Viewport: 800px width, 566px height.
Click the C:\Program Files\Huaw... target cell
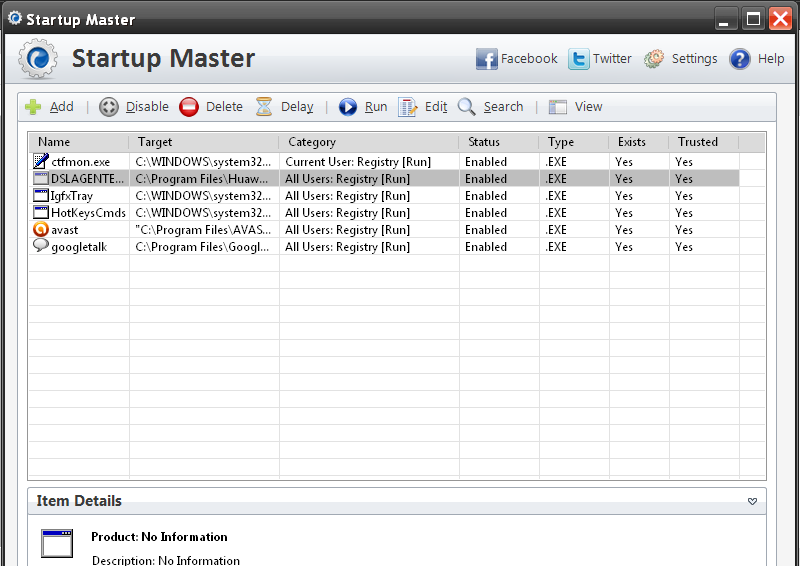[202, 179]
